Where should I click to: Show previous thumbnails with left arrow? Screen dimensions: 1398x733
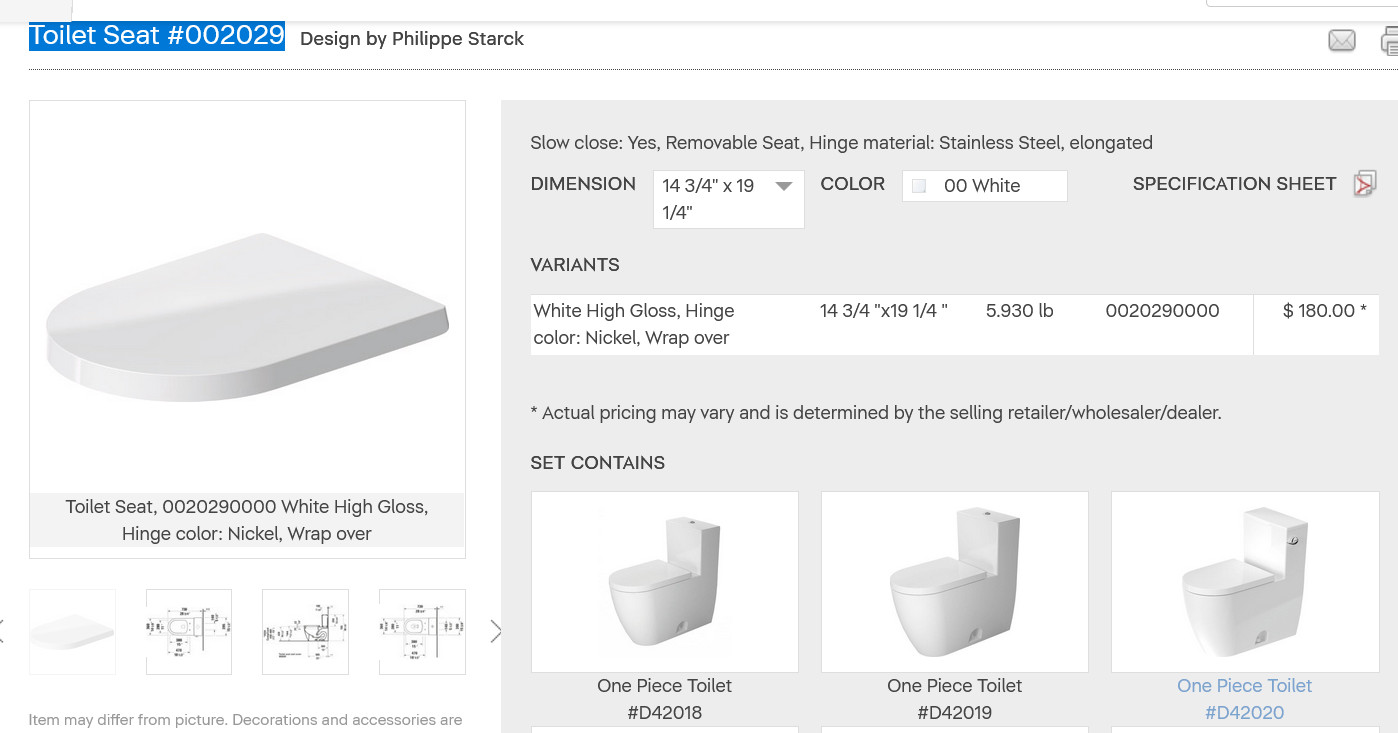coord(3,631)
